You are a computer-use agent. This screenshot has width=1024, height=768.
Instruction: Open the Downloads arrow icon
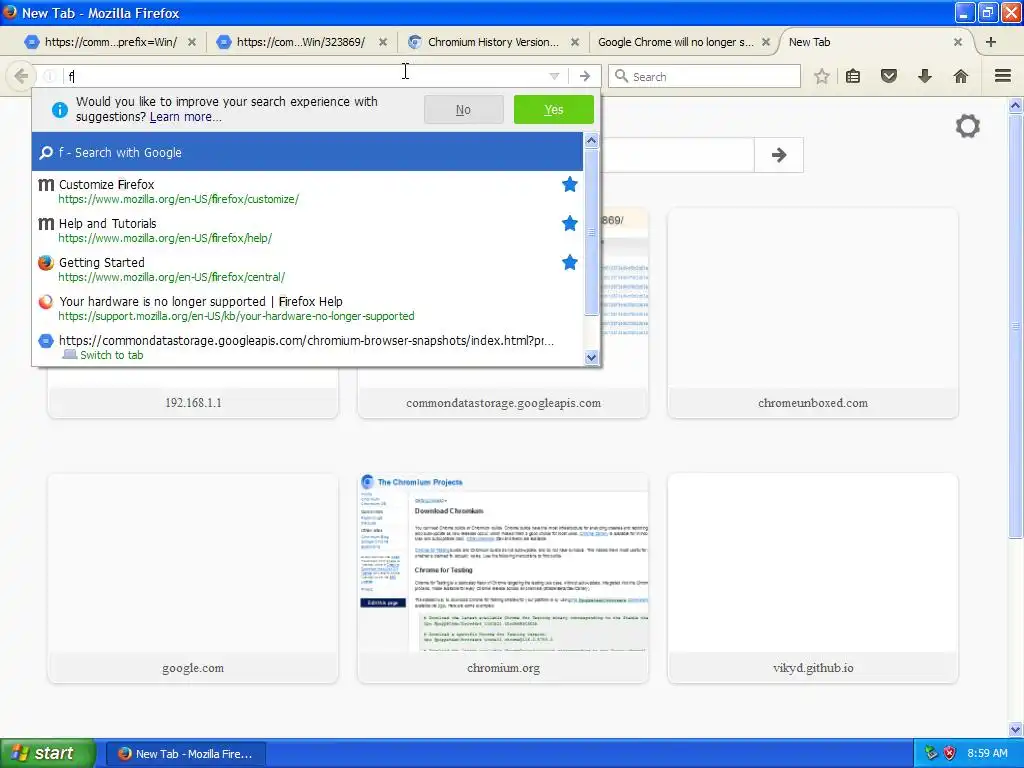[925, 76]
